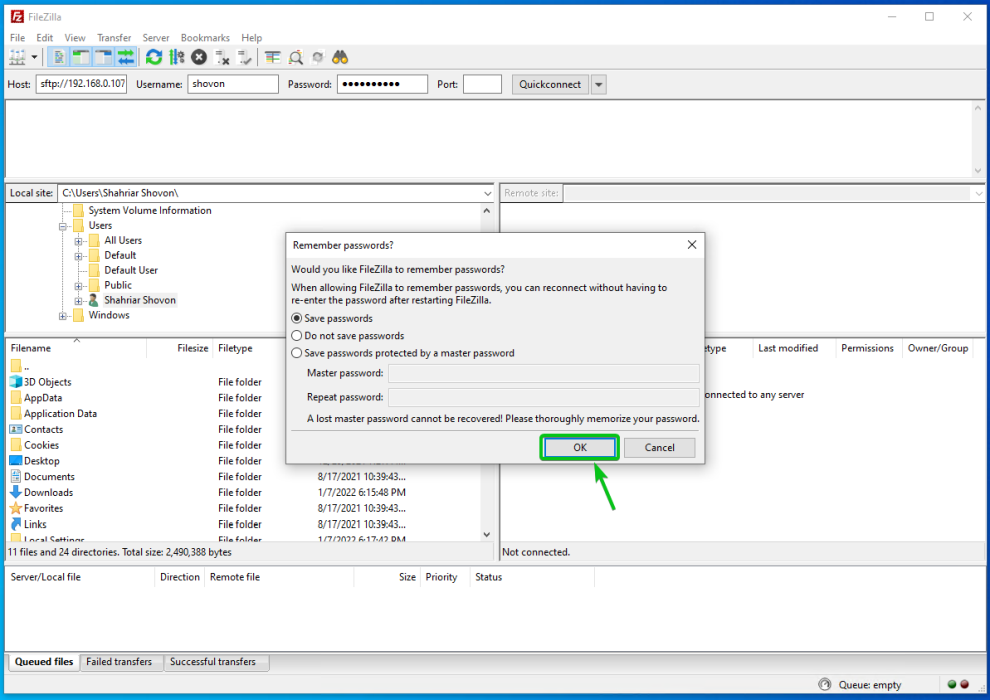Switch to the Failed transfers tab
Image resolution: width=990 pixels, height=700 pixels.
(119, 662)
